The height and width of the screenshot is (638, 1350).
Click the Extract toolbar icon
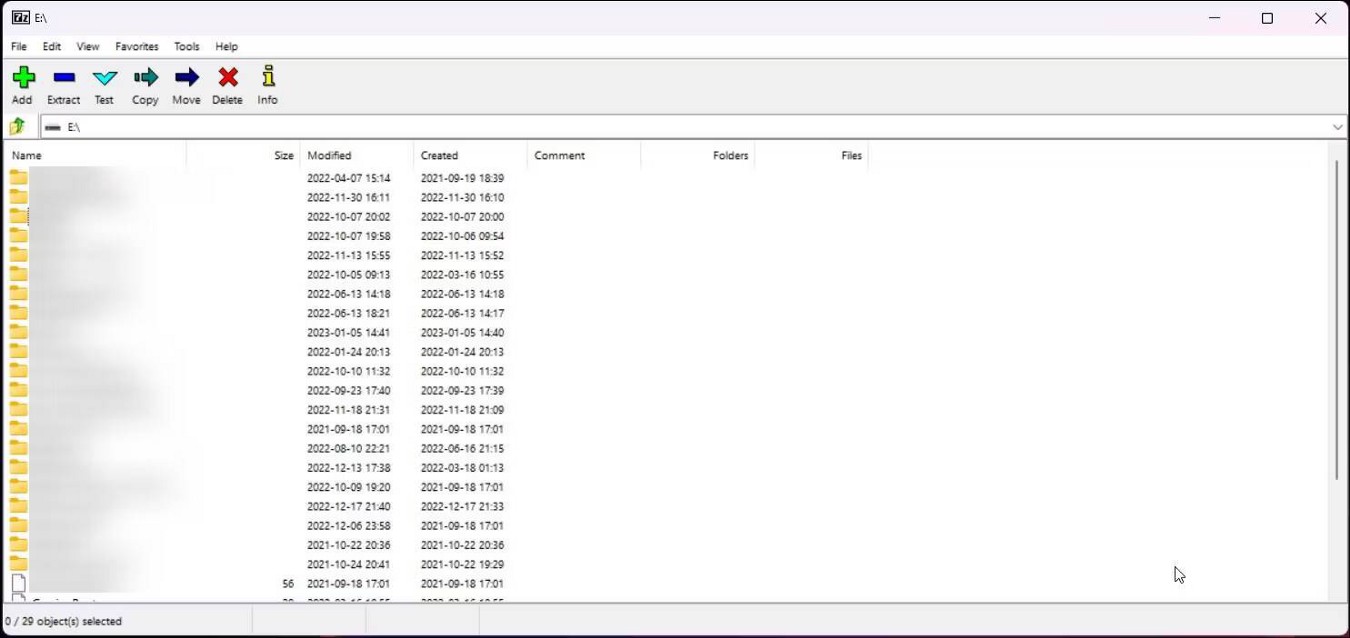pos(63,85)
